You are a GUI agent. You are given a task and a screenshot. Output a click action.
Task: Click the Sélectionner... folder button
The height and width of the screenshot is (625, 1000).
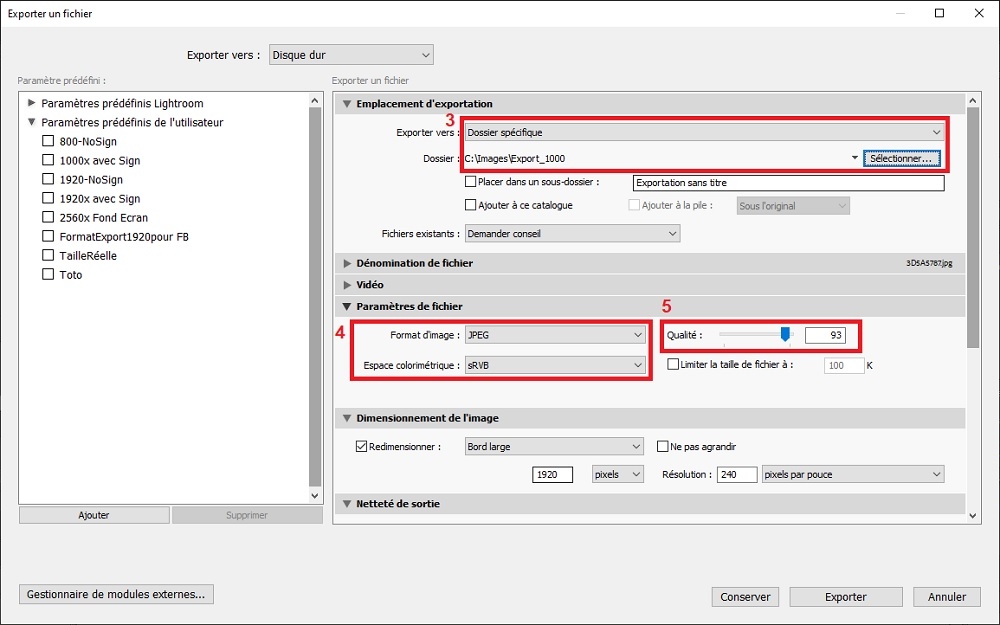tap(902, 158)
